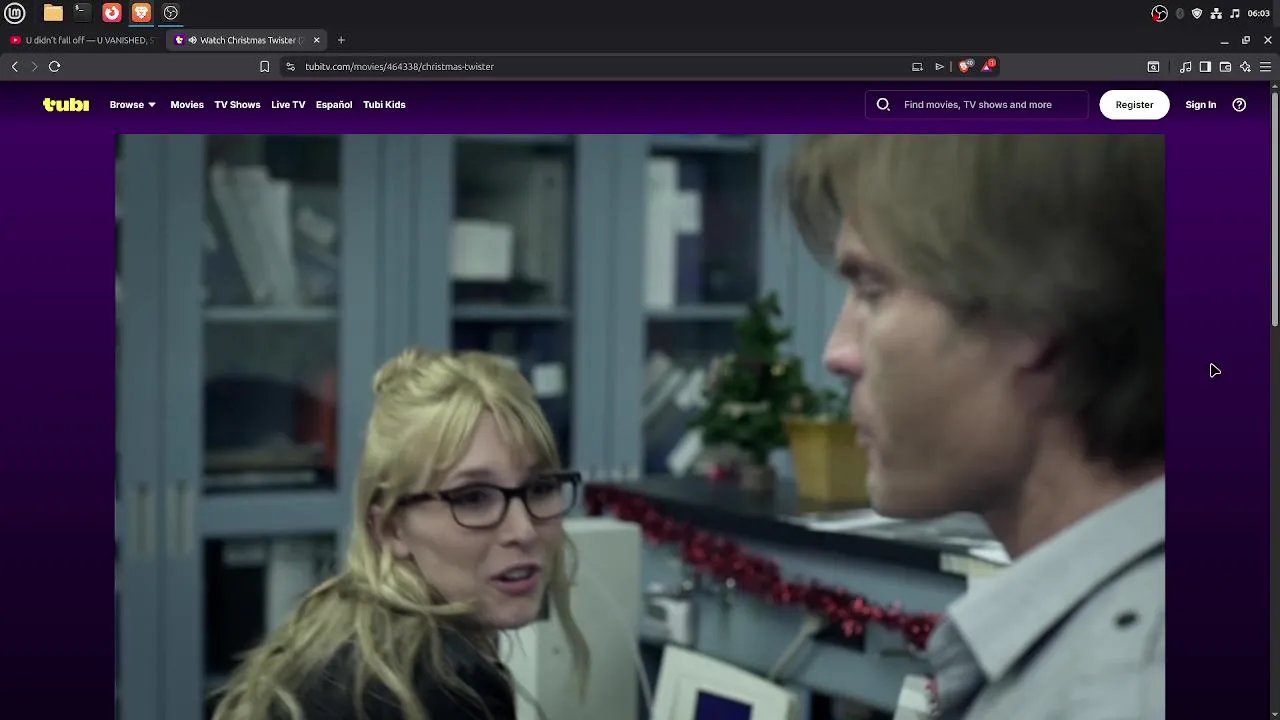The height and width of the screenshot is (720, 1280).
Task: Click the OBS recording tray icon
Action: pyautogui.click(x=1159, y=13)
